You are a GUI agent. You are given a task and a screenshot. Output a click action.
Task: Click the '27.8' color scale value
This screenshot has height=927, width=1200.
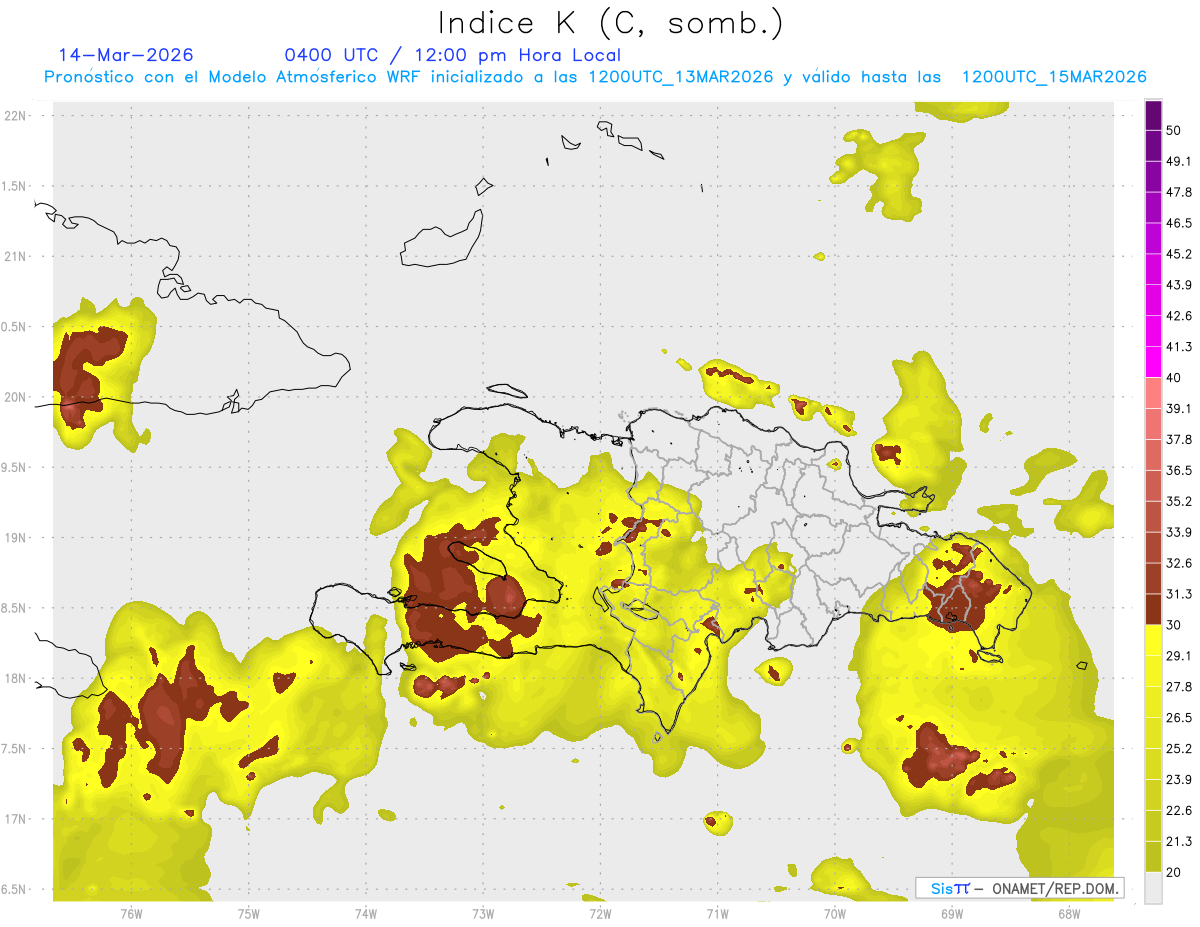[x=1179, y=687]
